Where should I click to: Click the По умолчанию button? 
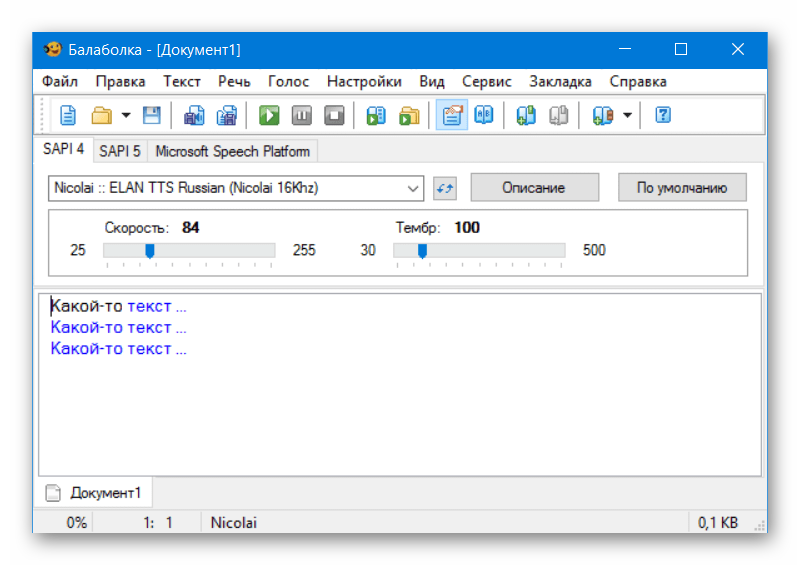click(x=682, y=187)
